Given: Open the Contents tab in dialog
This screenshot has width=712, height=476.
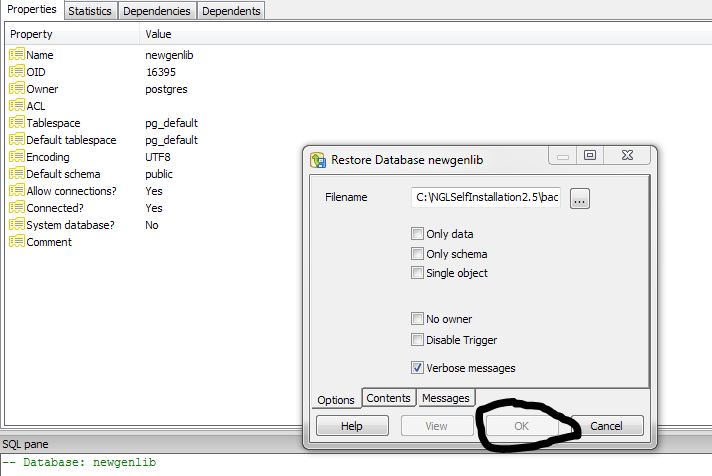Looking at the screenshot, I should (x=388, y=398).
